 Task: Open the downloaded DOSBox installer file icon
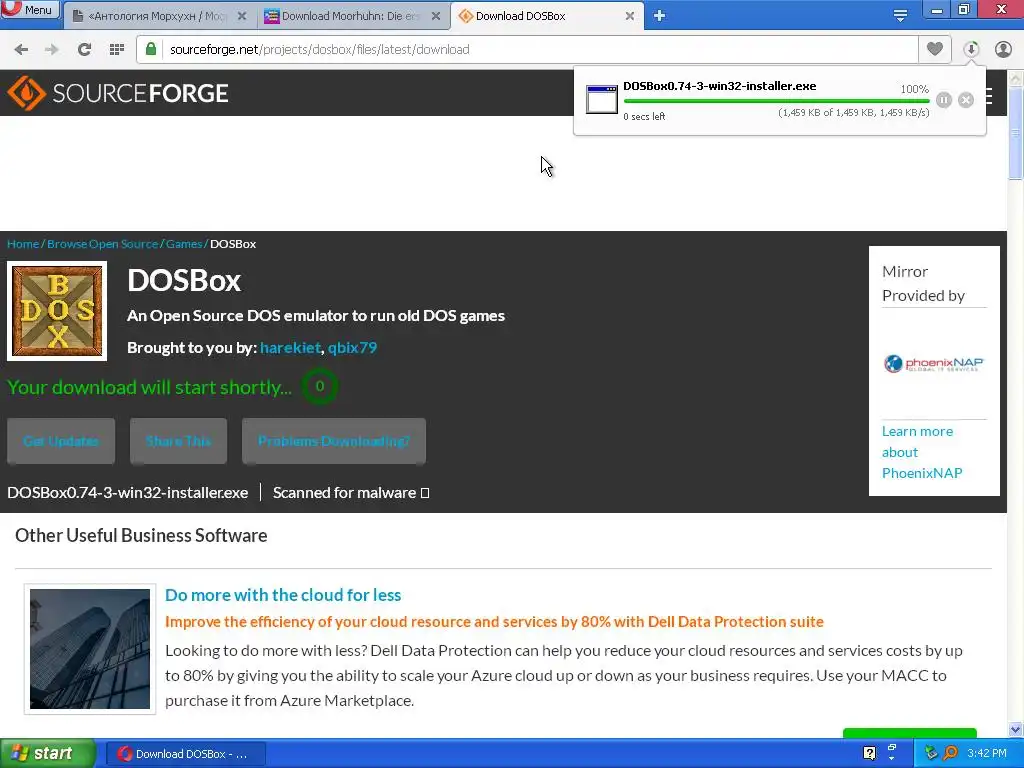(x=601, y=99)
